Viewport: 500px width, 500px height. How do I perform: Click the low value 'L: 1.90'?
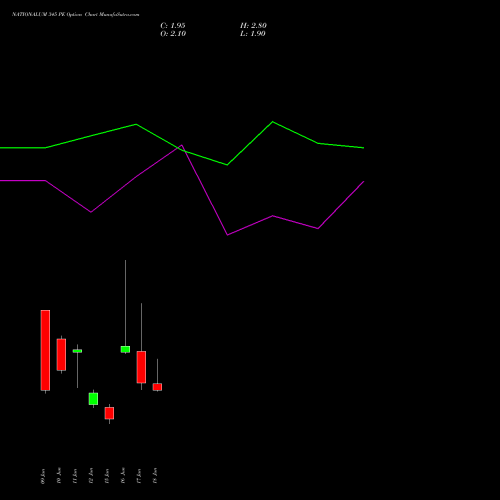coord(253,34)
